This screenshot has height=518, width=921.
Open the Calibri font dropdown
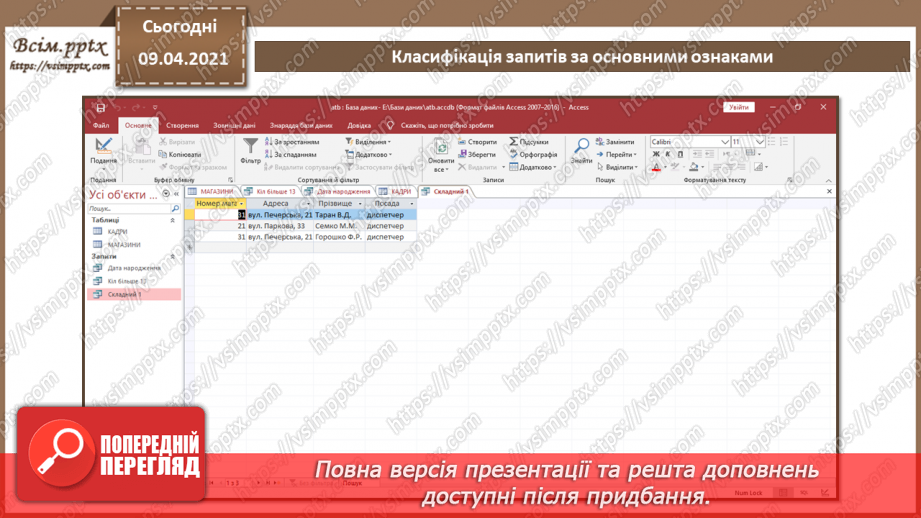pyautogui.click(x=725, y=142)
